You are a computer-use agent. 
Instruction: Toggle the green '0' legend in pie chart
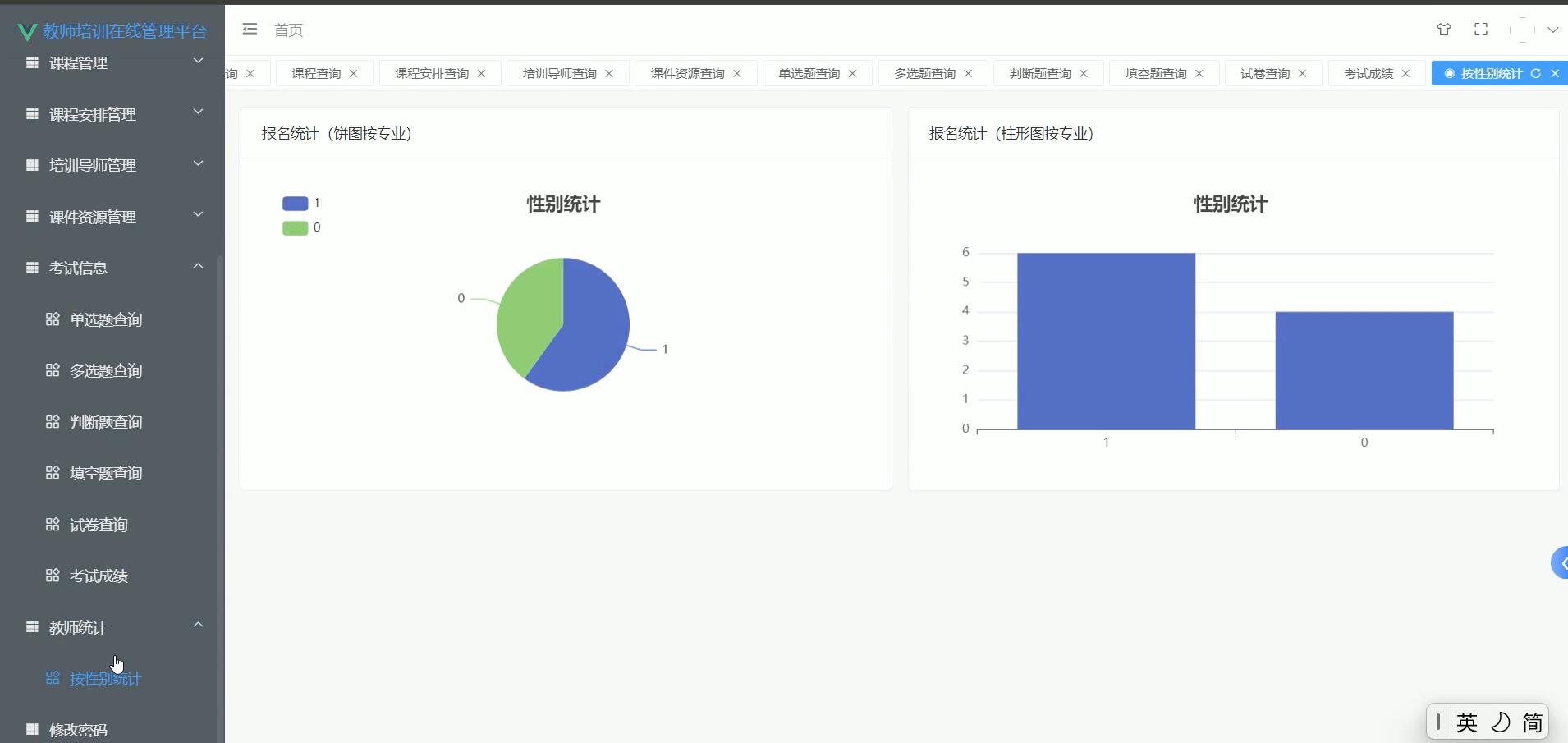tap(302, 227)
